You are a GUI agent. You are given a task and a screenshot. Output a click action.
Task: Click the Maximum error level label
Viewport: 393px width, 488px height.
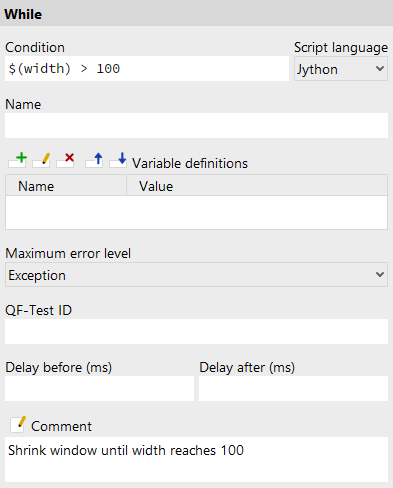(x=68, y=253)
